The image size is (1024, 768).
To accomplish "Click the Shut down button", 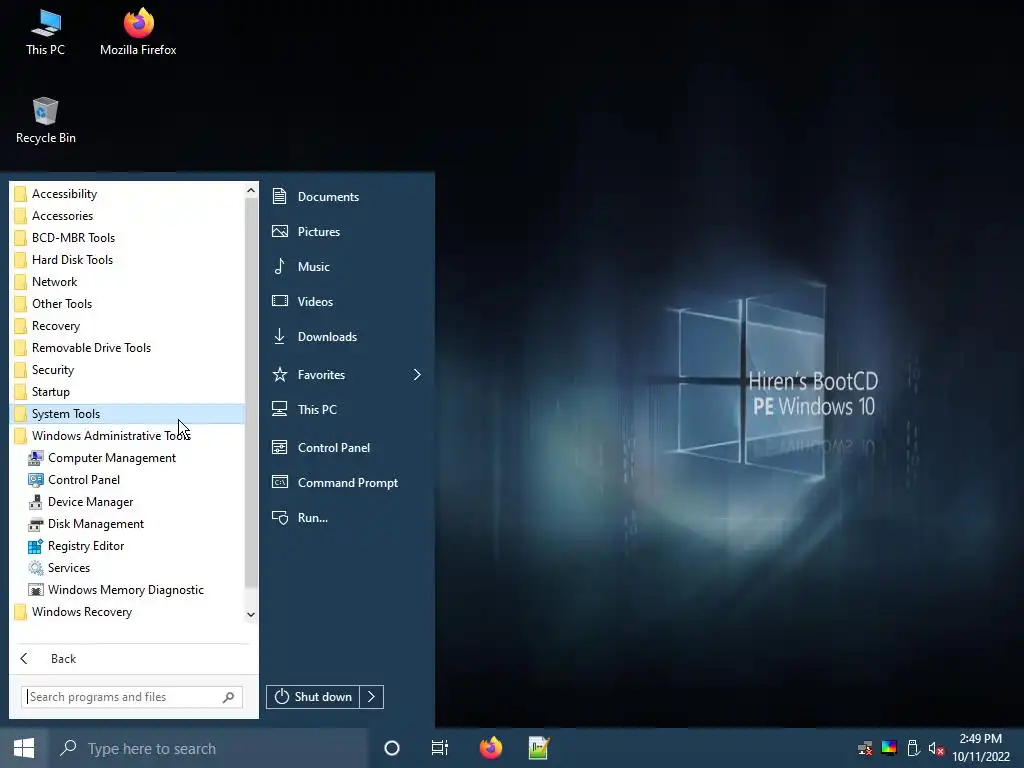I will 313,697.
